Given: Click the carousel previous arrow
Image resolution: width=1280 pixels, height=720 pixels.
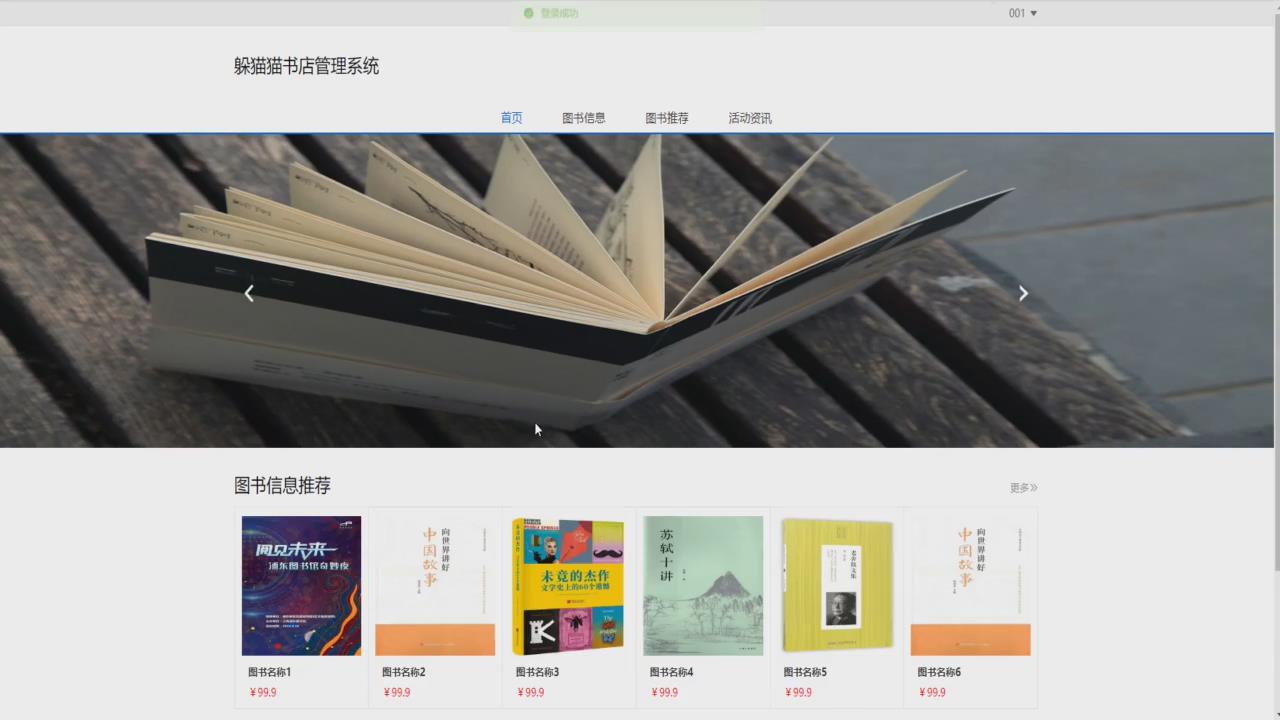Looking at the screenshot, I should click(x=249, y=292).
